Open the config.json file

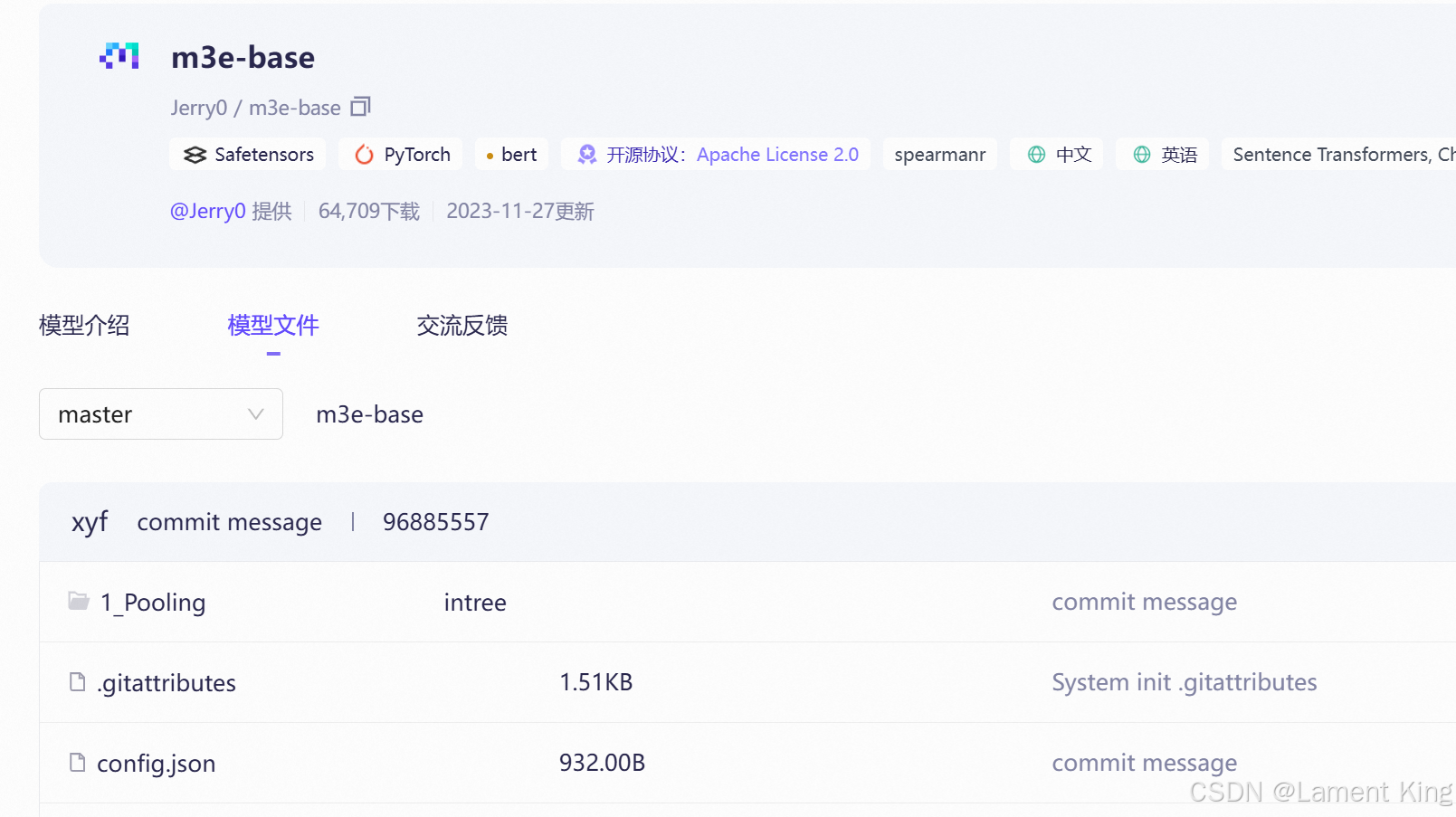157,764
